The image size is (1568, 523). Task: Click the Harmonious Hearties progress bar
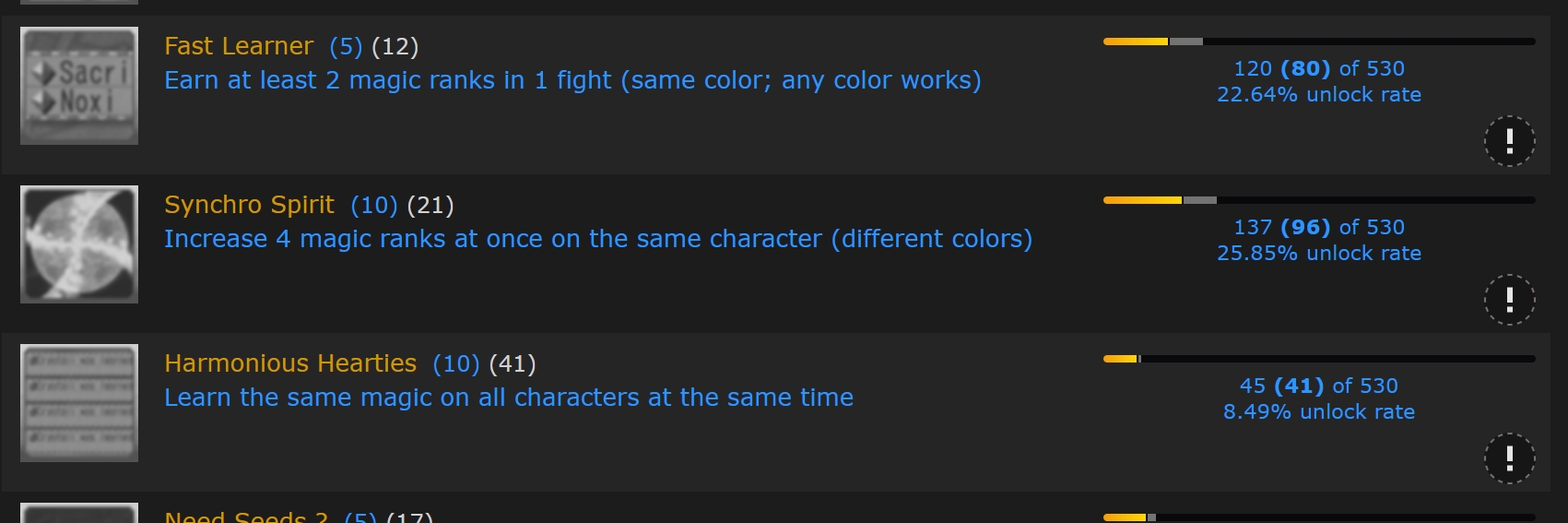pyautogui.click(x=1318, y=359)
